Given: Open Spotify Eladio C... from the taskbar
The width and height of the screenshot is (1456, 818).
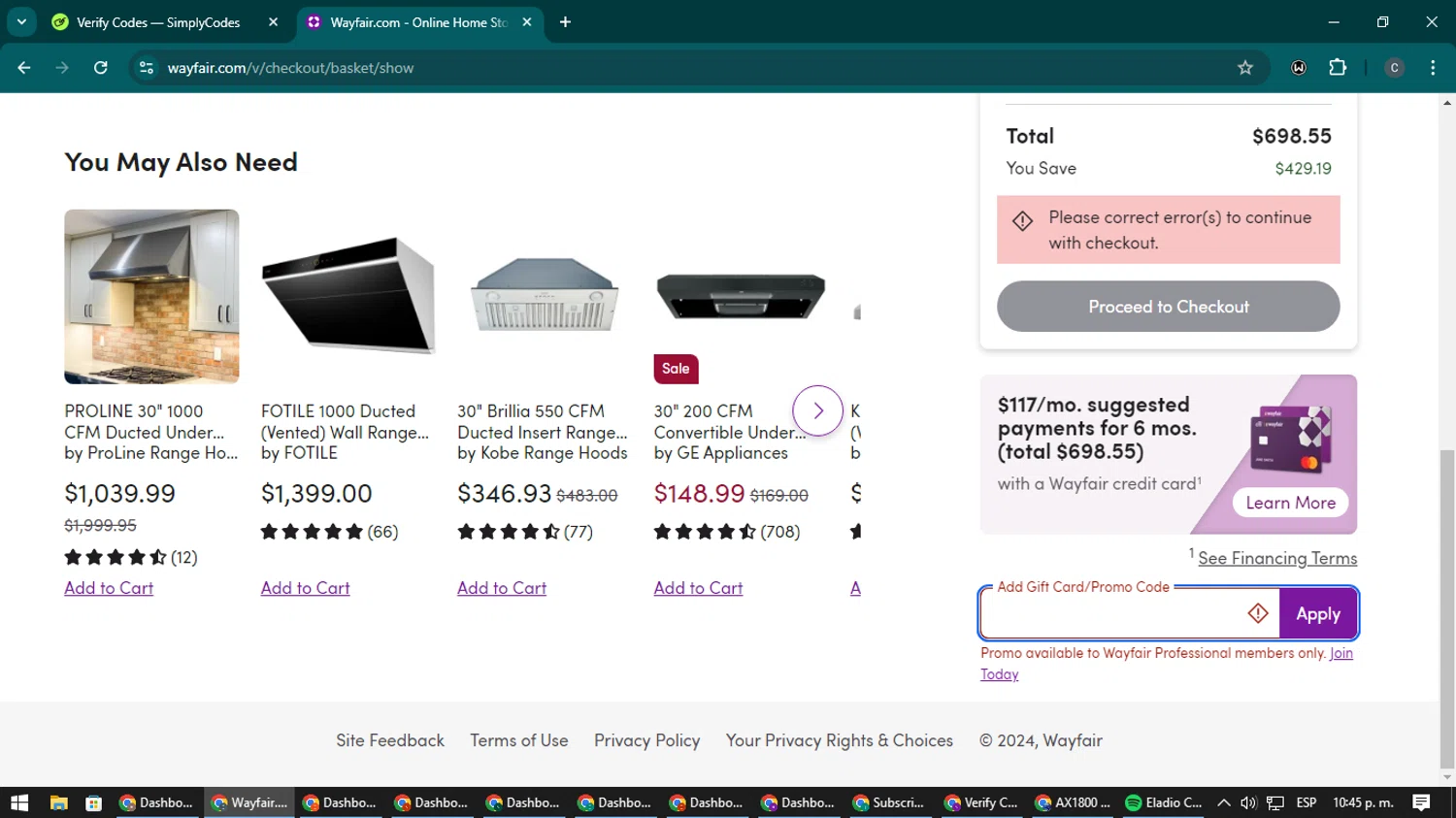Looking at the screenshot, I should tap(1164, 802).
